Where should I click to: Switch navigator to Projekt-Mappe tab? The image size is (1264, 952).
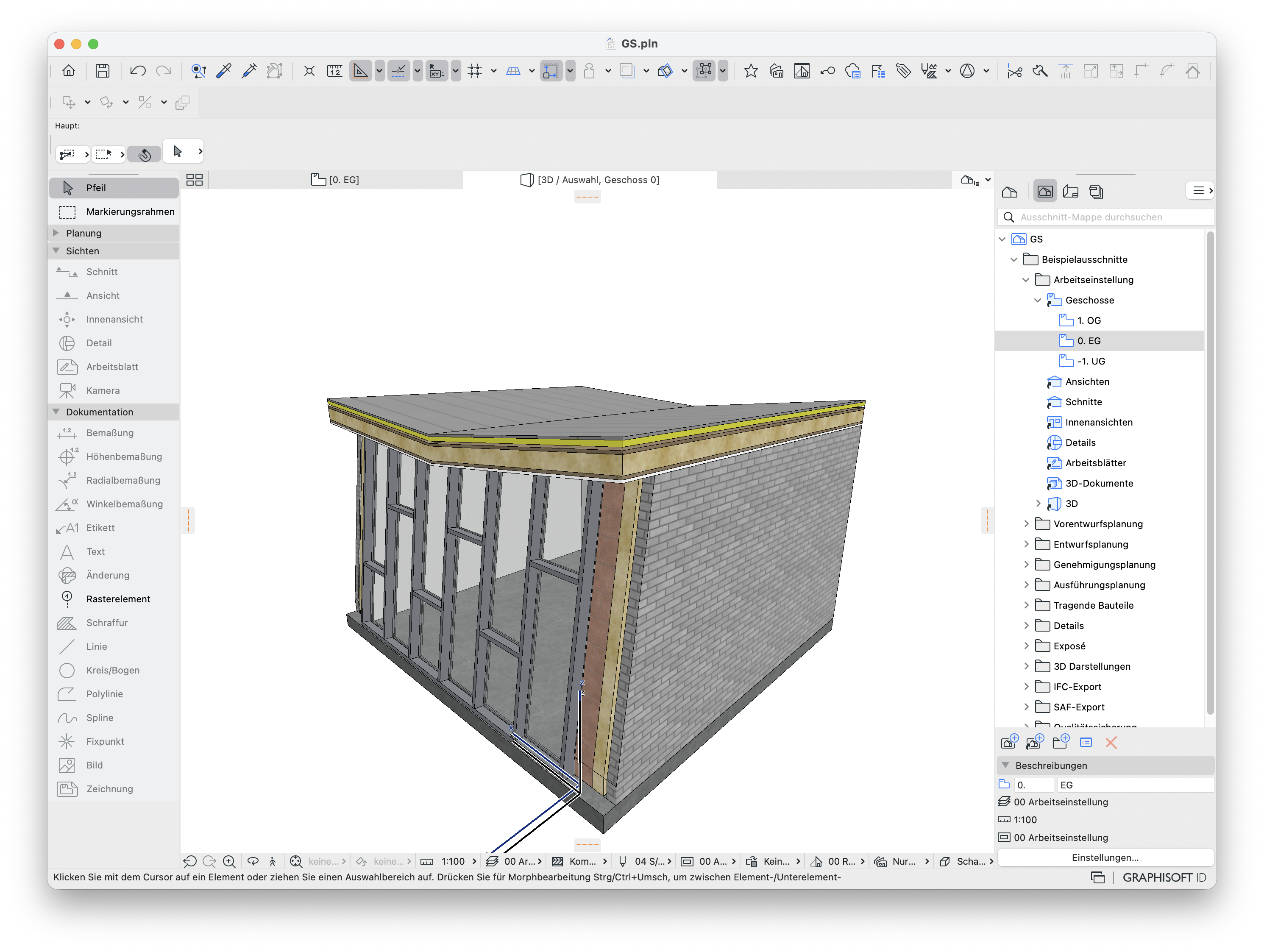pyautogui.click(x=1010, y=192)
